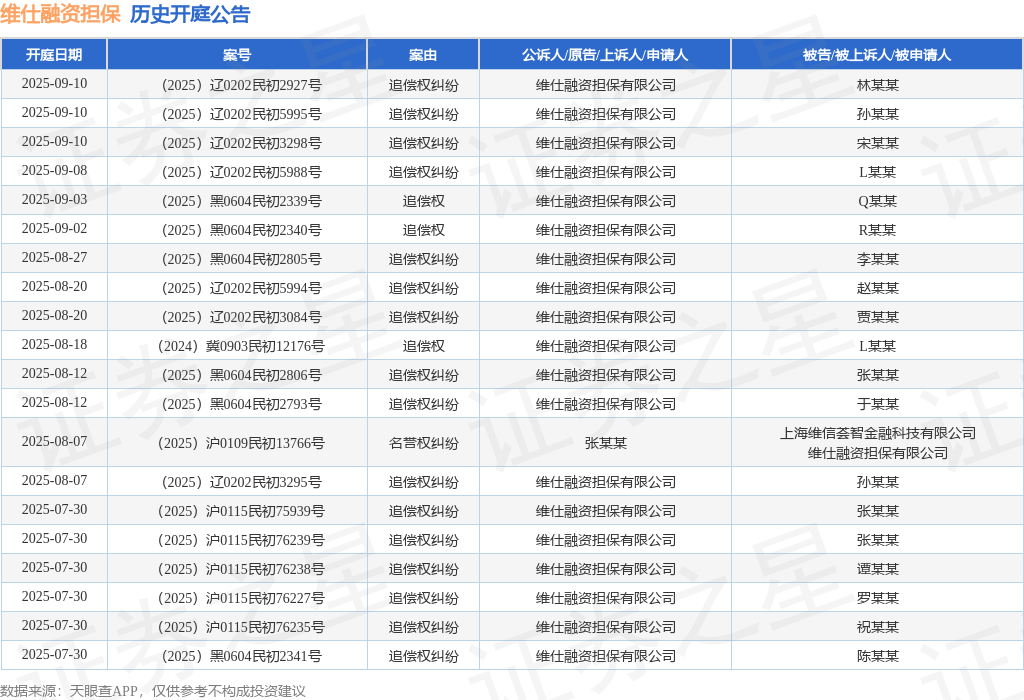The image size is (1024, 700).
Task: Select case number (2025)辽0202民初3084号
Action: pos(241,317)
